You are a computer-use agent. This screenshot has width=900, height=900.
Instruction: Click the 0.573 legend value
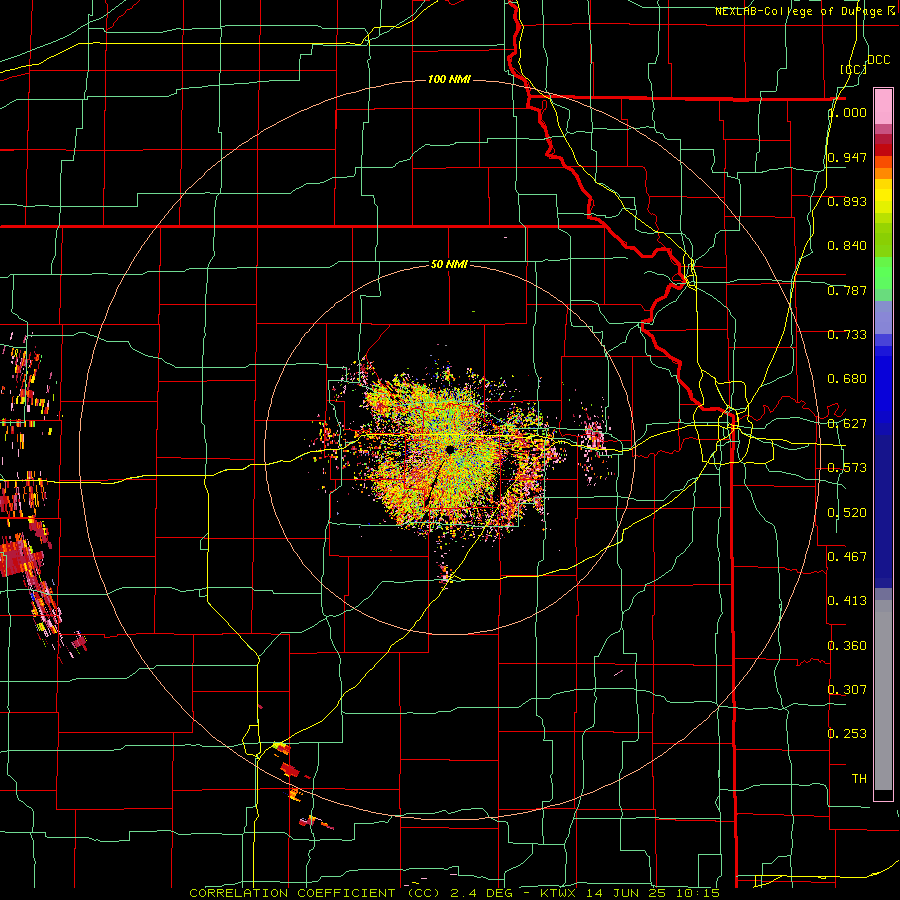(847, 468)
